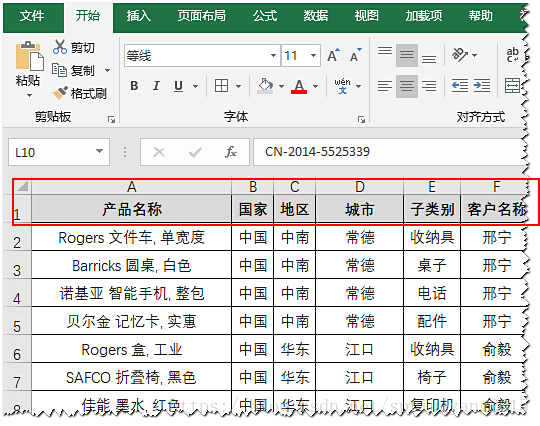Switch to 帮助 tab

(480, 16)
